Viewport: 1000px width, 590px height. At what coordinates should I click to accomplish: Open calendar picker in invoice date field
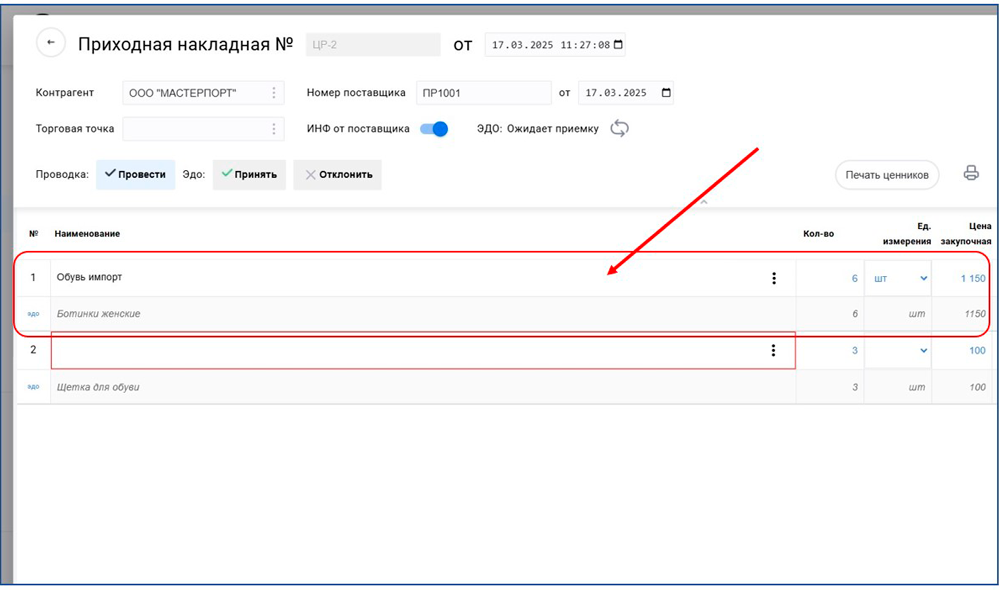tap(618, 45)
